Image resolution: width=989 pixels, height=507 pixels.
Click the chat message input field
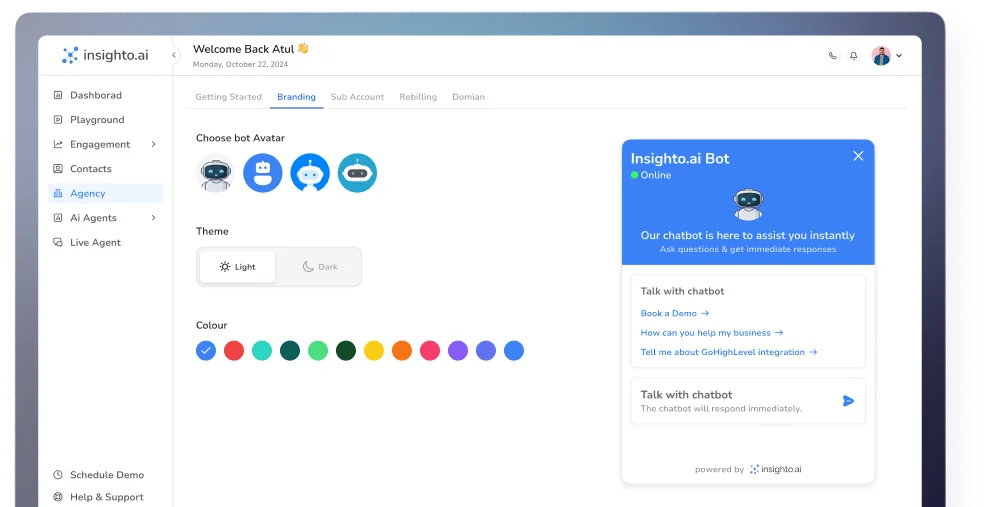tap(748, 401)
